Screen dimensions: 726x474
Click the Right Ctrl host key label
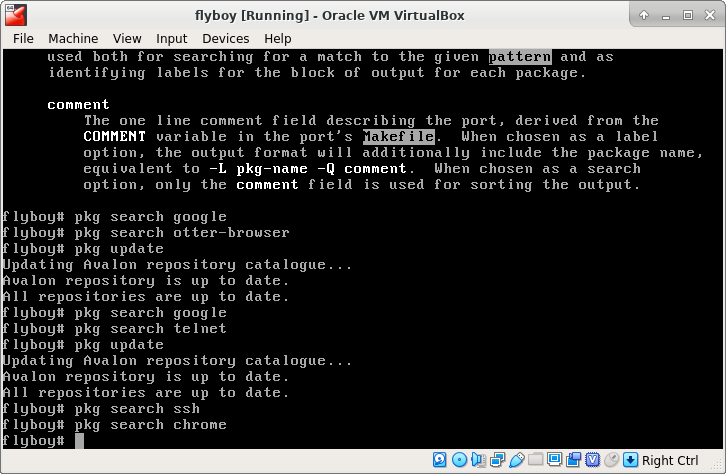(x=670, y=460)
